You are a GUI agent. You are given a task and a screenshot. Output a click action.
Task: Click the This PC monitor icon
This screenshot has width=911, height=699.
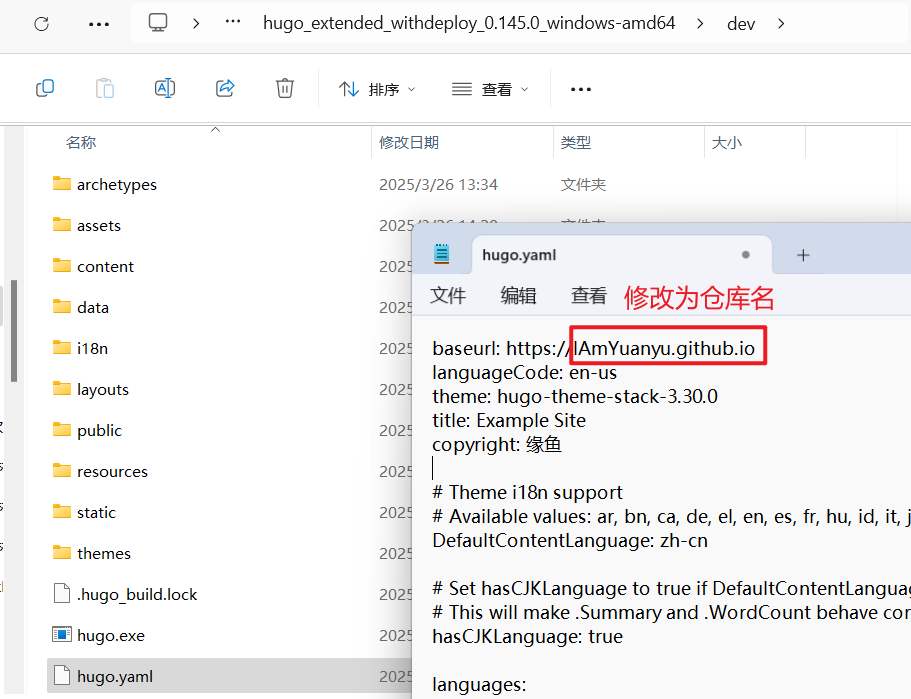tap(158, 23)
